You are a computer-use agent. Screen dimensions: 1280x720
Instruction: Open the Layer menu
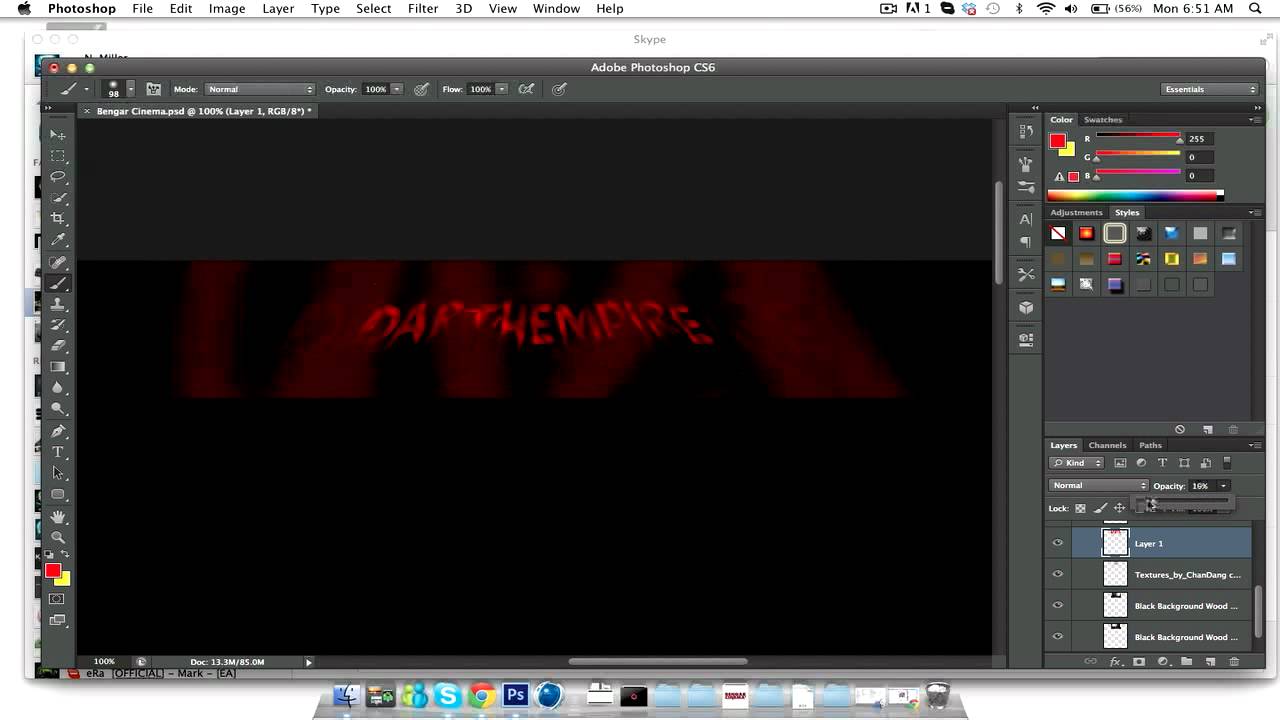tap(278, 9)
